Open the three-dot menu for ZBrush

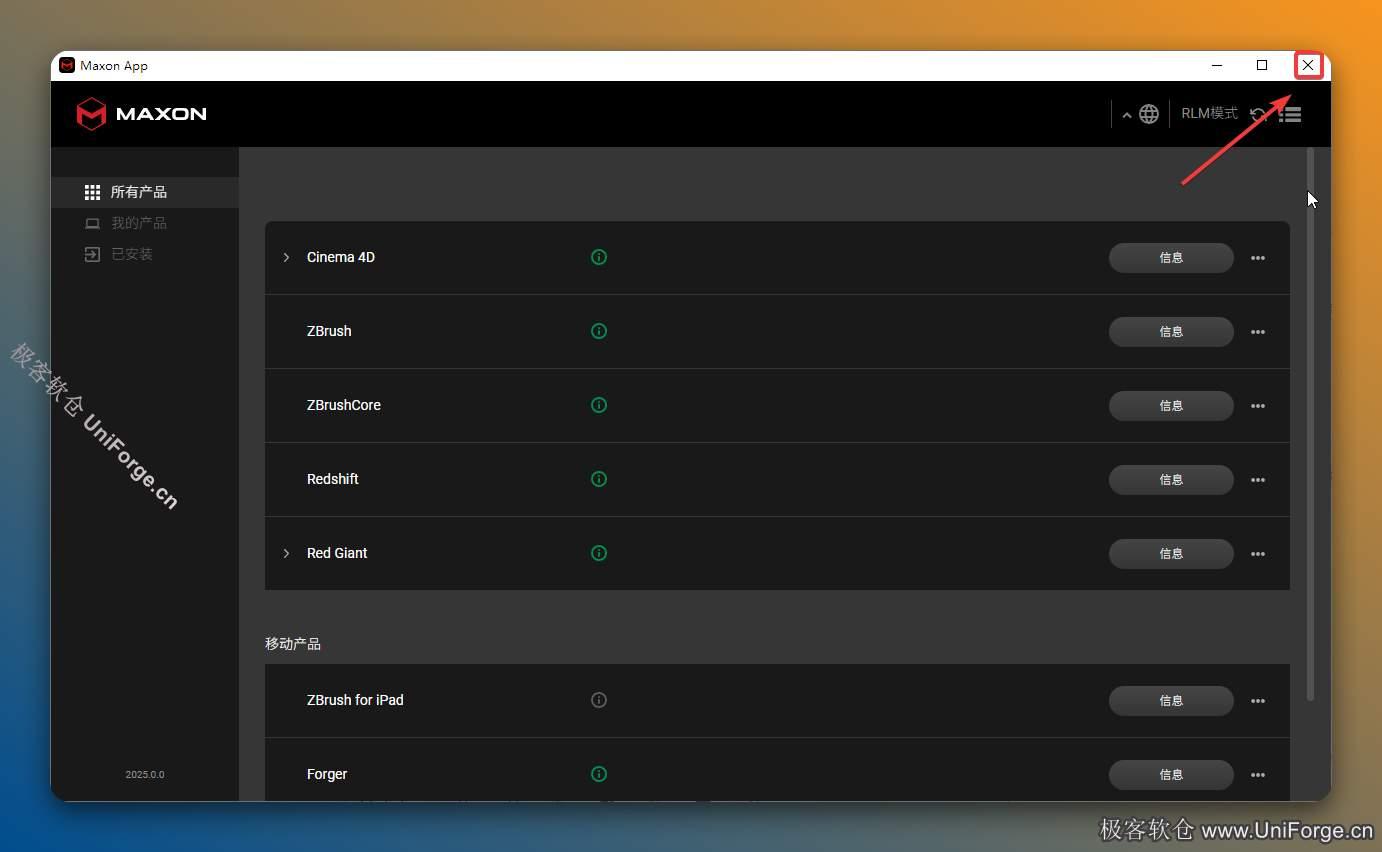coord(1258,332)
